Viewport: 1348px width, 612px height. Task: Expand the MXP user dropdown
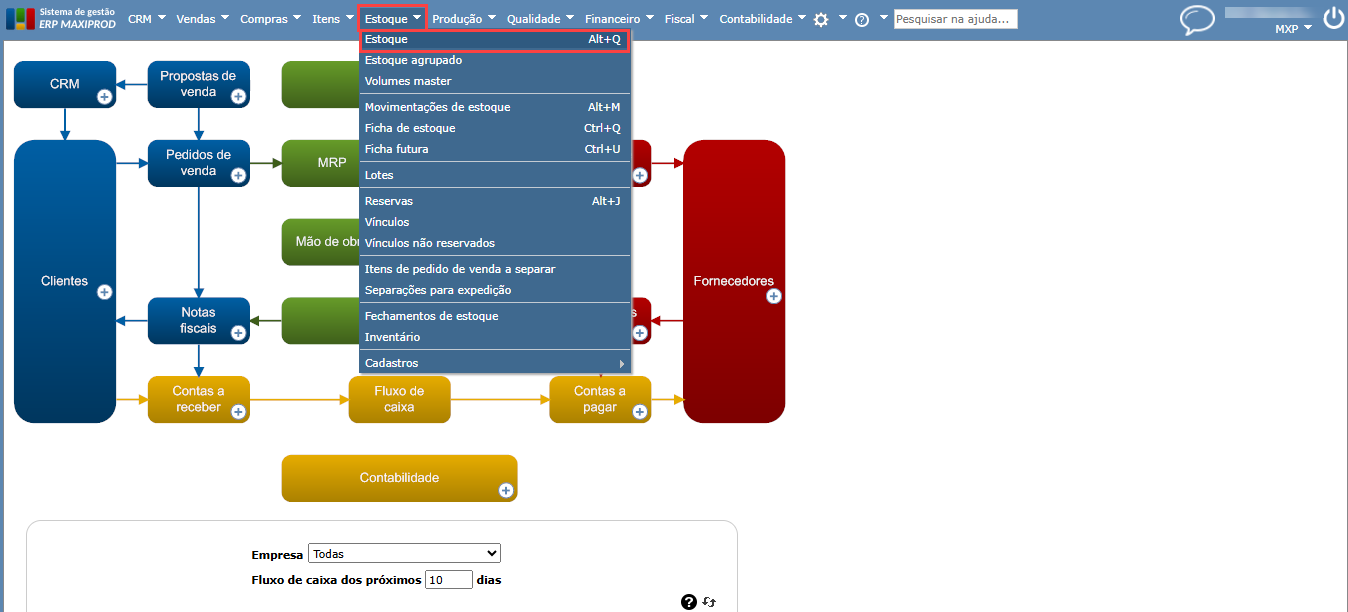point(1293,29)
